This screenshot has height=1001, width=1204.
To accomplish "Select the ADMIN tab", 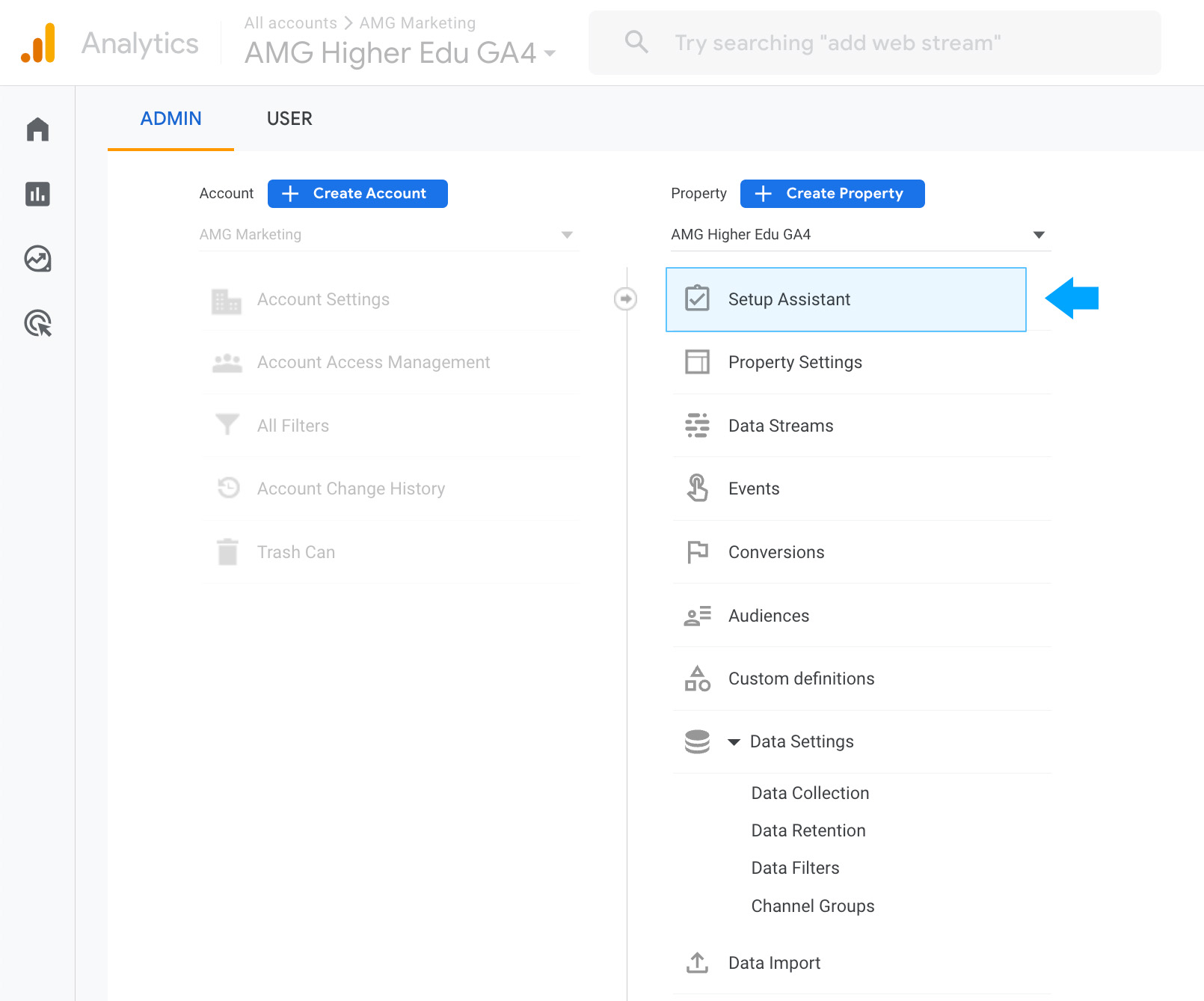I will click(171, 119).
